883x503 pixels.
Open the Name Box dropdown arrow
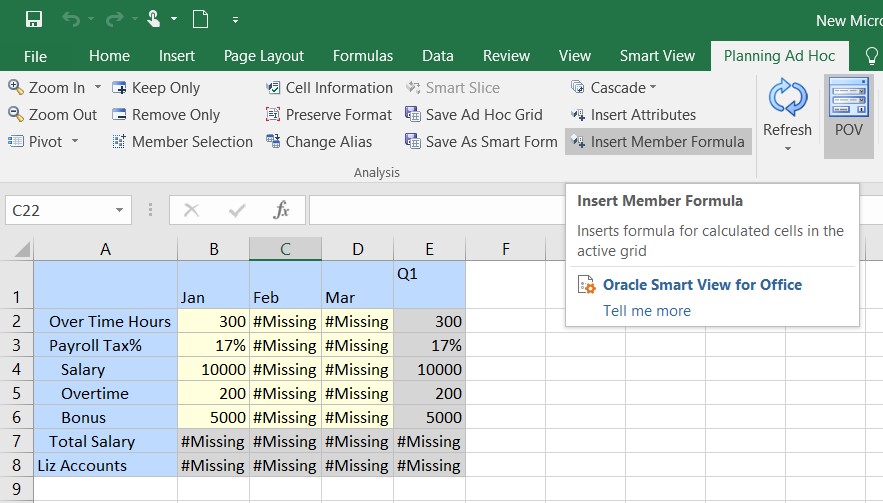tap(120, 211)
